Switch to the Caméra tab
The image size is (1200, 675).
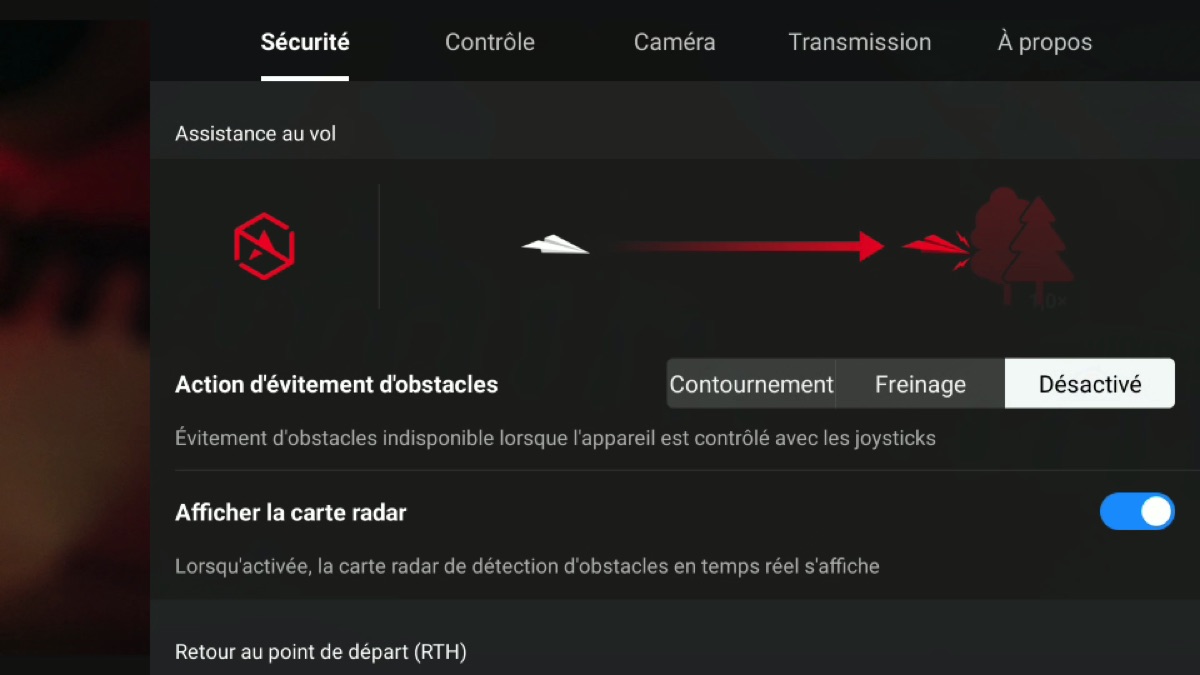click(x=675, y=43)
